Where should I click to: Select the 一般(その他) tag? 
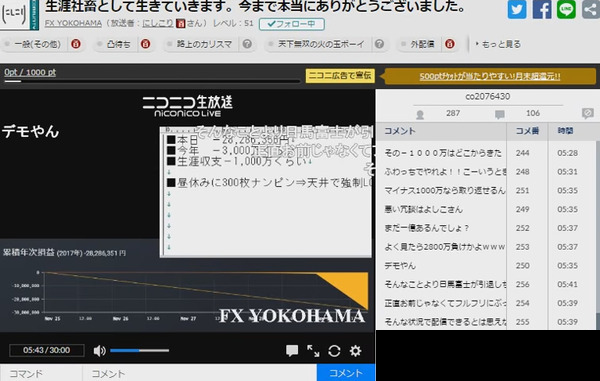[38, 44]
